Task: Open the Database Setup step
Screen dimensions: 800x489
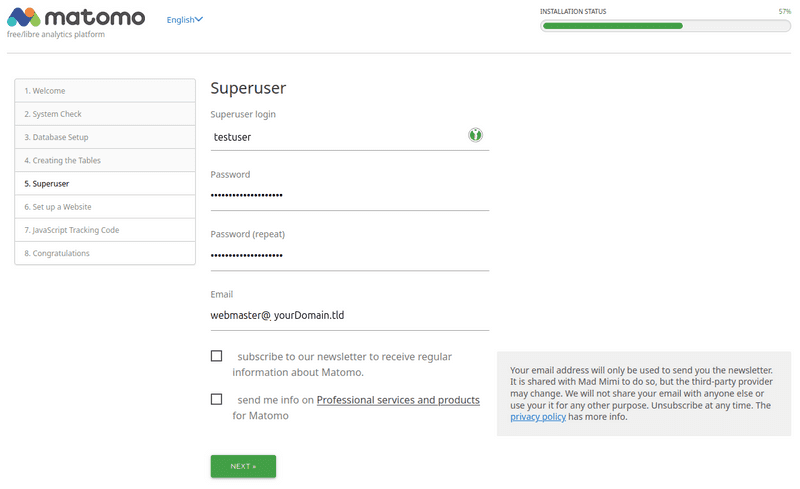Action: 105,137
